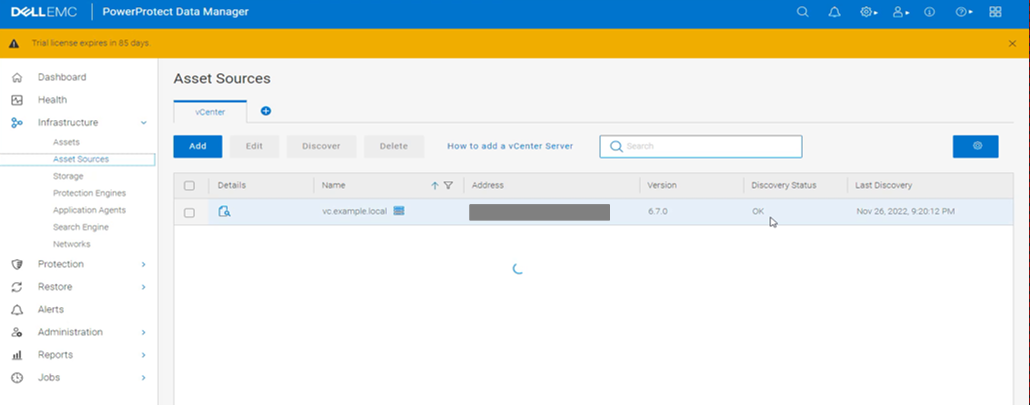Open Application Agents in the sidebar
Image resolution: width=1030 pixels, height=405 pixels.
89,210
